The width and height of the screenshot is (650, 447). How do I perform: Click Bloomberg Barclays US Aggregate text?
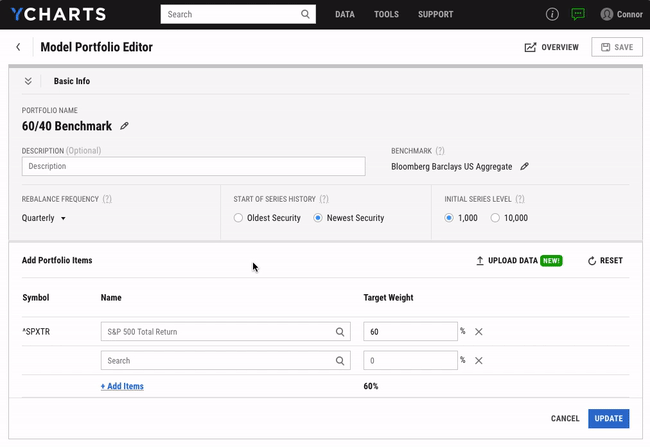pyautogui.click(x=451, y=166)
